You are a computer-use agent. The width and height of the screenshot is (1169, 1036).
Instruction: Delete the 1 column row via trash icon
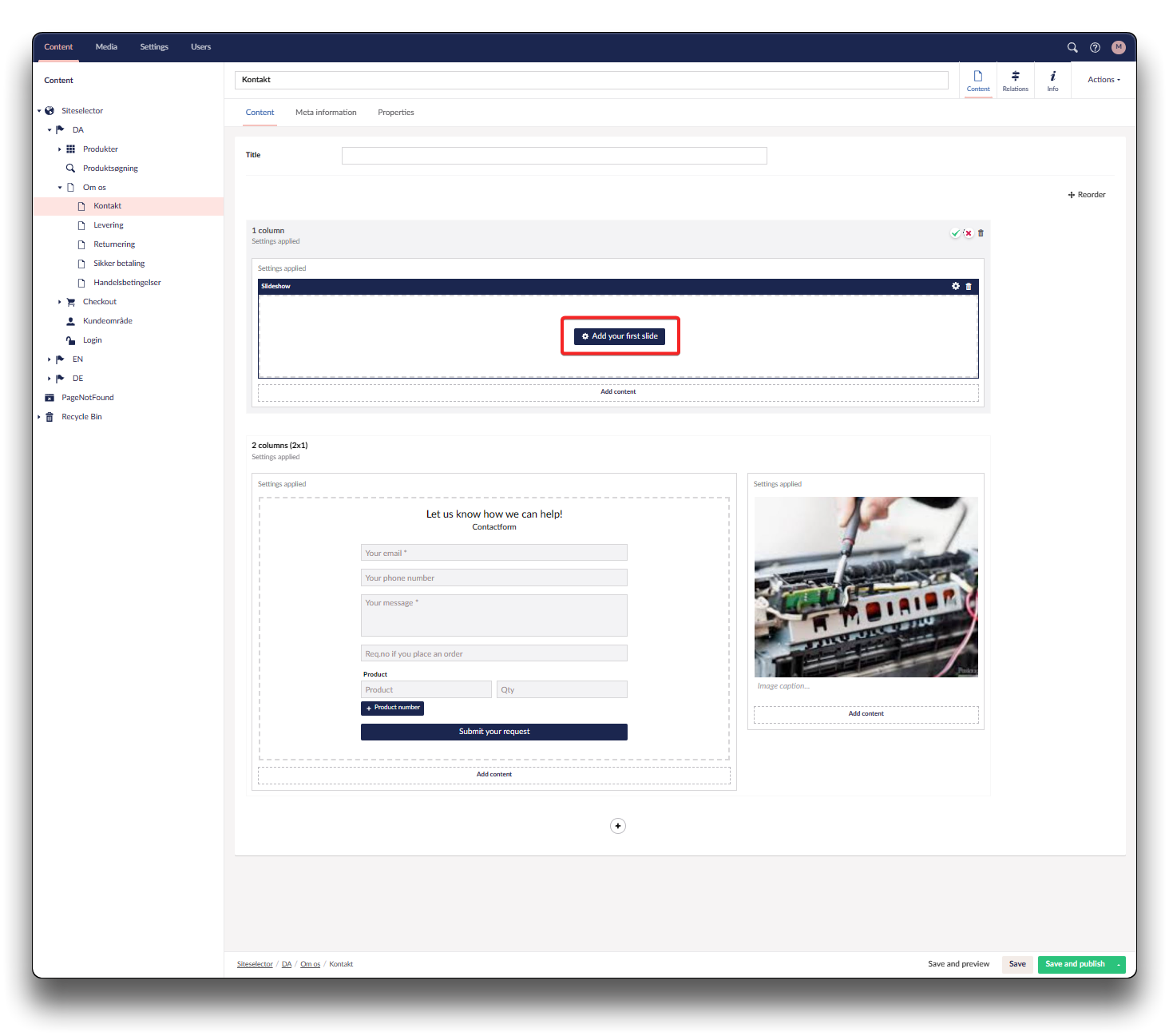tap(981, 233)
